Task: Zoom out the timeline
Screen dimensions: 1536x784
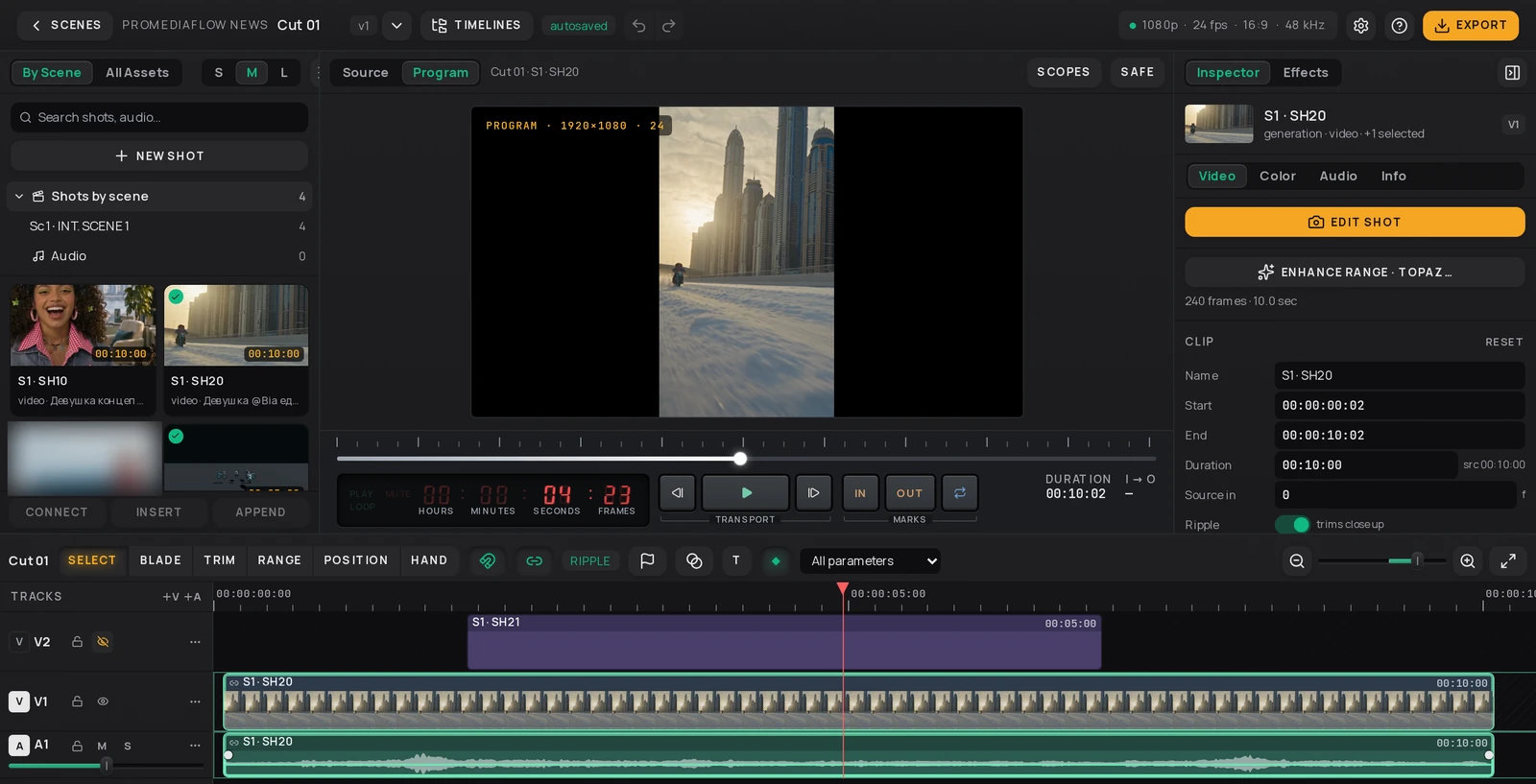Action: 1297,560
